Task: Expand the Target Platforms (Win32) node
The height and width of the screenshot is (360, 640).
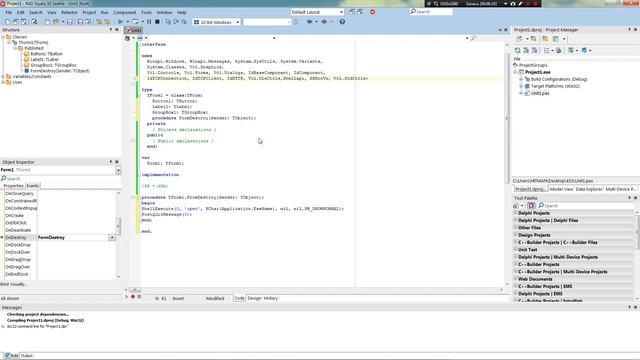Action: (521, 86)
